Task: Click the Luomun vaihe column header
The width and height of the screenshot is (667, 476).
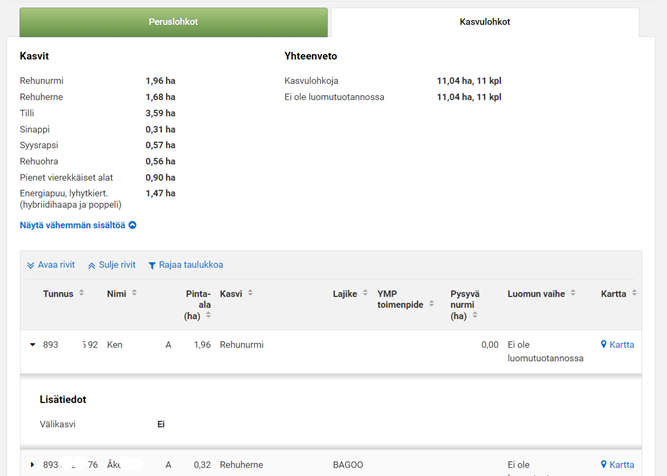Action: [536, 294]
